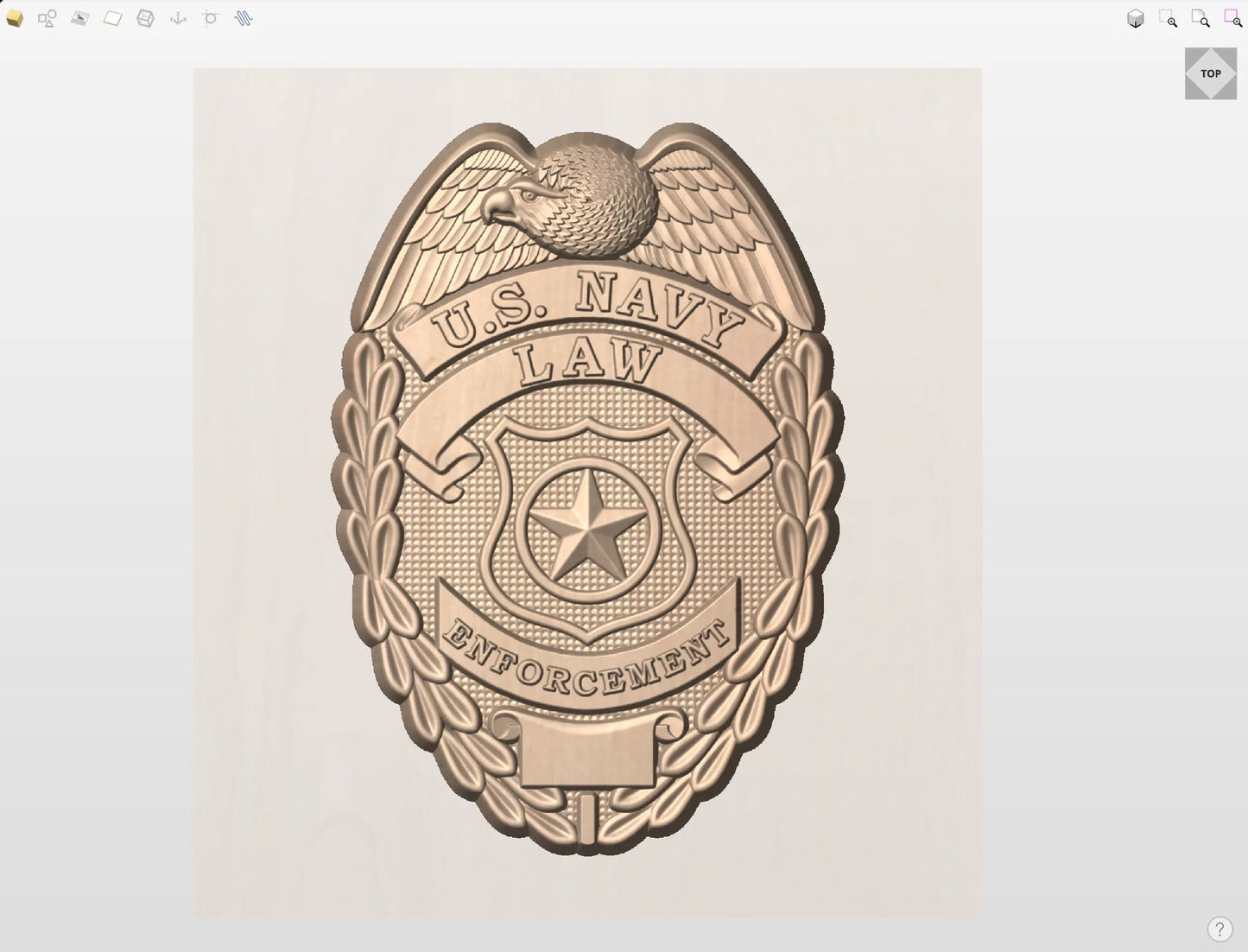The height and width of the screenshot is (952, 1248).
Task: Click the circle with crosshair guides icon
Action: pyautogui.click(x=211, y=18)
